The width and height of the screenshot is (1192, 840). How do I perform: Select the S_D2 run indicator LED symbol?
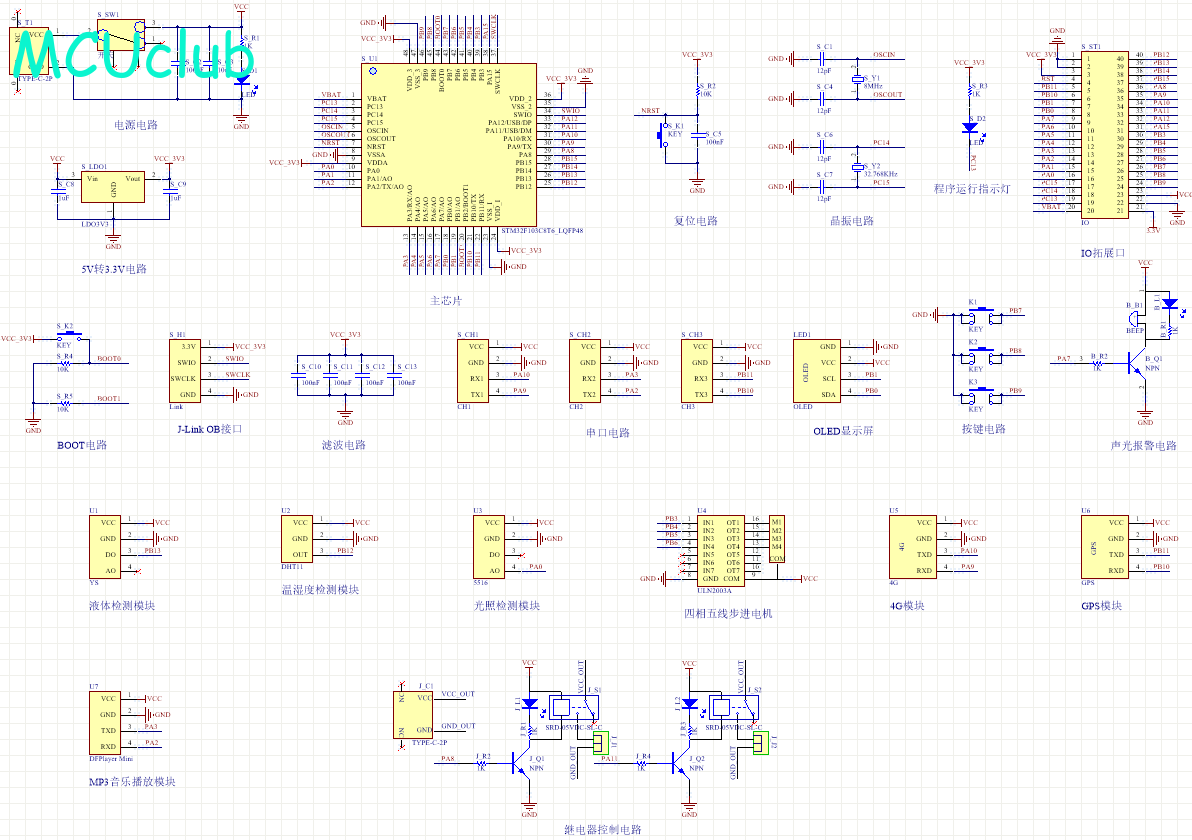971,128
